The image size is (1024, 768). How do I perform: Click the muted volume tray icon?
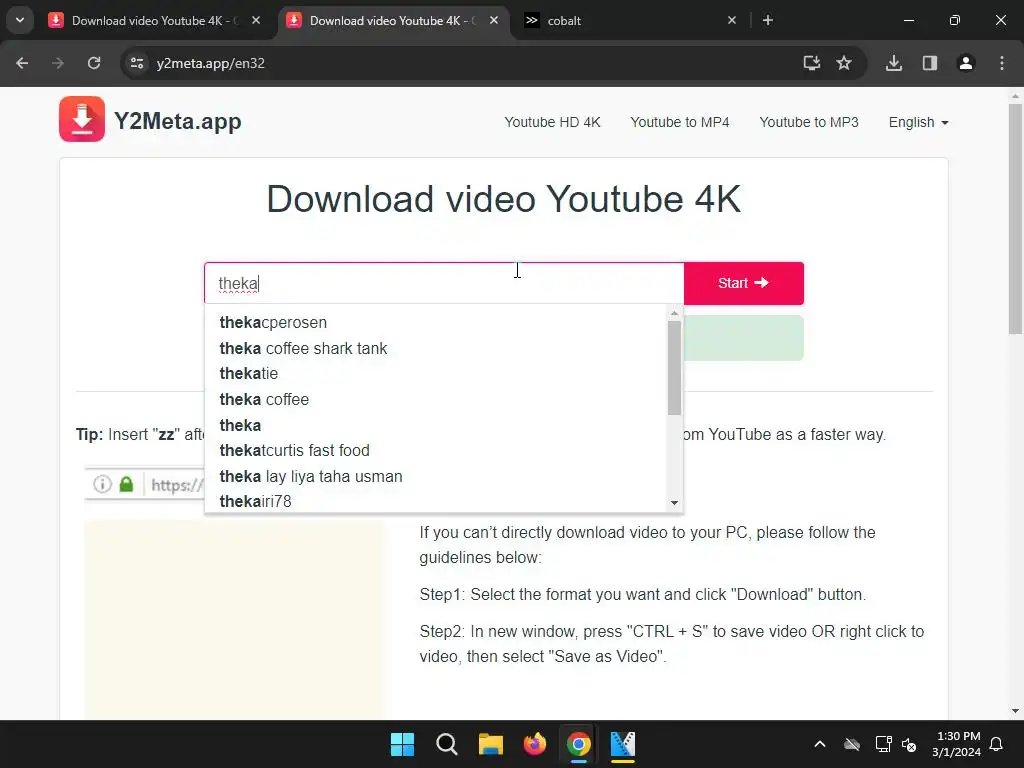(909, 744)
